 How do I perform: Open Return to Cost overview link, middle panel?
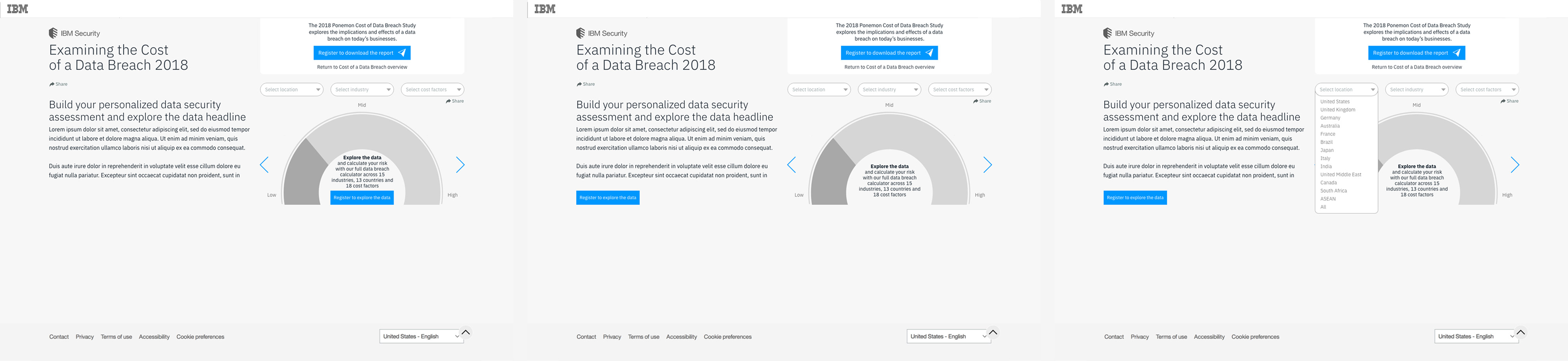click(889, 67)
